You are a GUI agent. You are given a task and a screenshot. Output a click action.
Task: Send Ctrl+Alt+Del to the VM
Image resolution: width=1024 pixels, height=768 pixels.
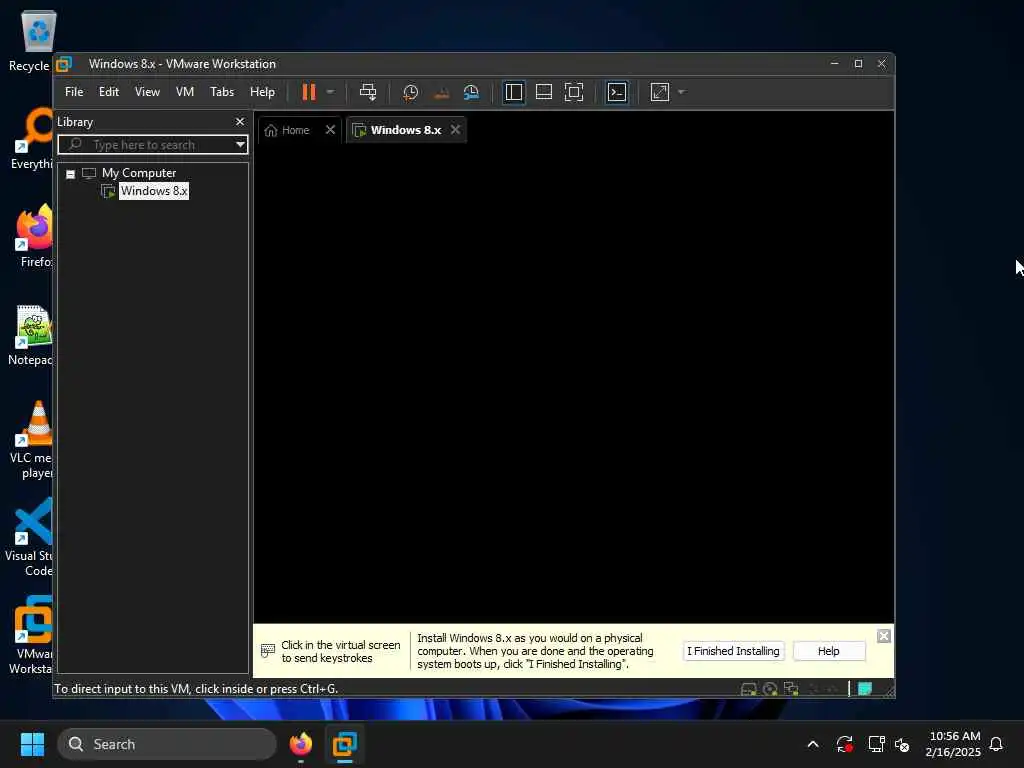368,92
